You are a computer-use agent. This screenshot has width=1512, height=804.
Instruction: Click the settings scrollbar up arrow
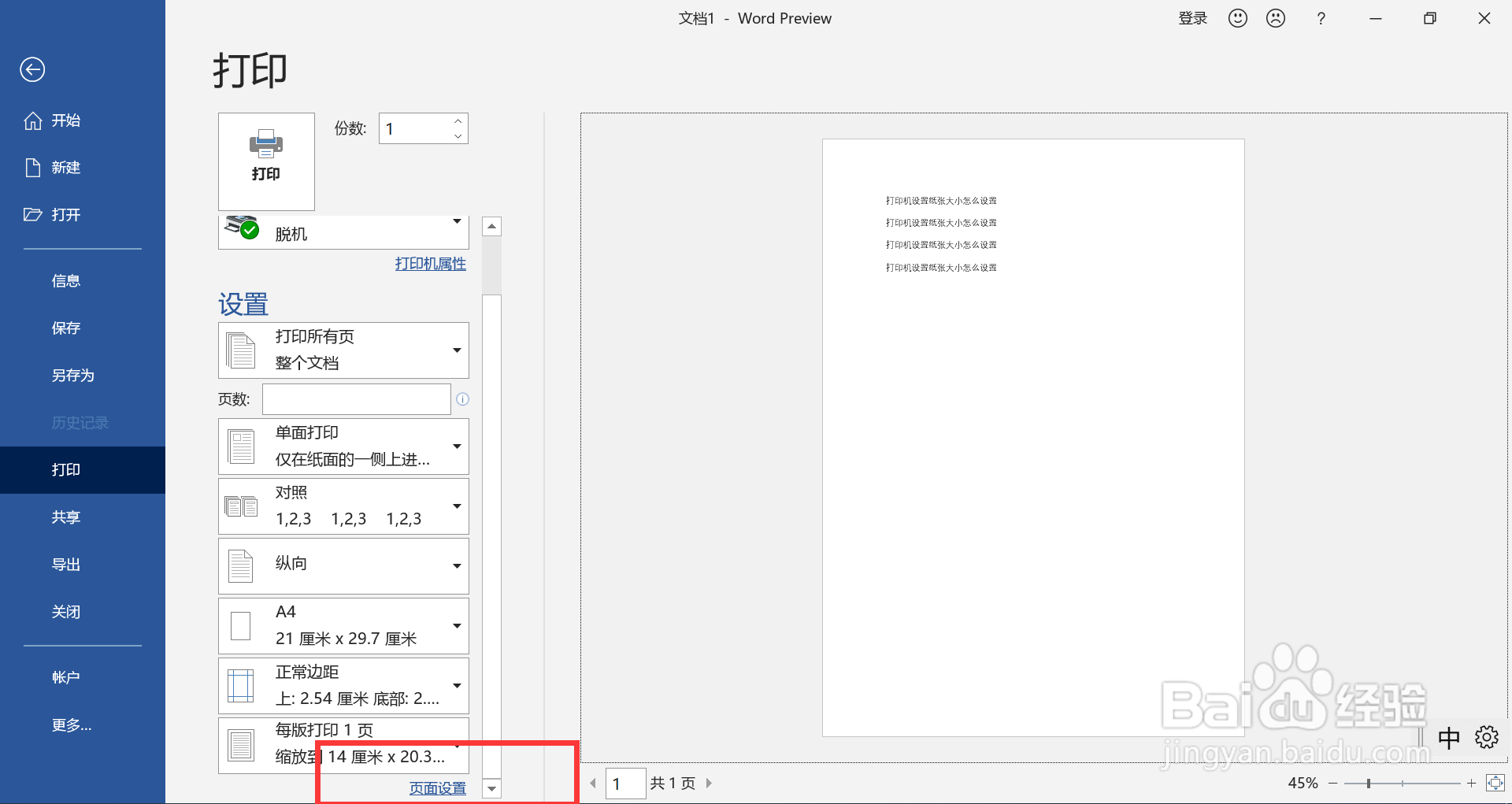point(492,227)
